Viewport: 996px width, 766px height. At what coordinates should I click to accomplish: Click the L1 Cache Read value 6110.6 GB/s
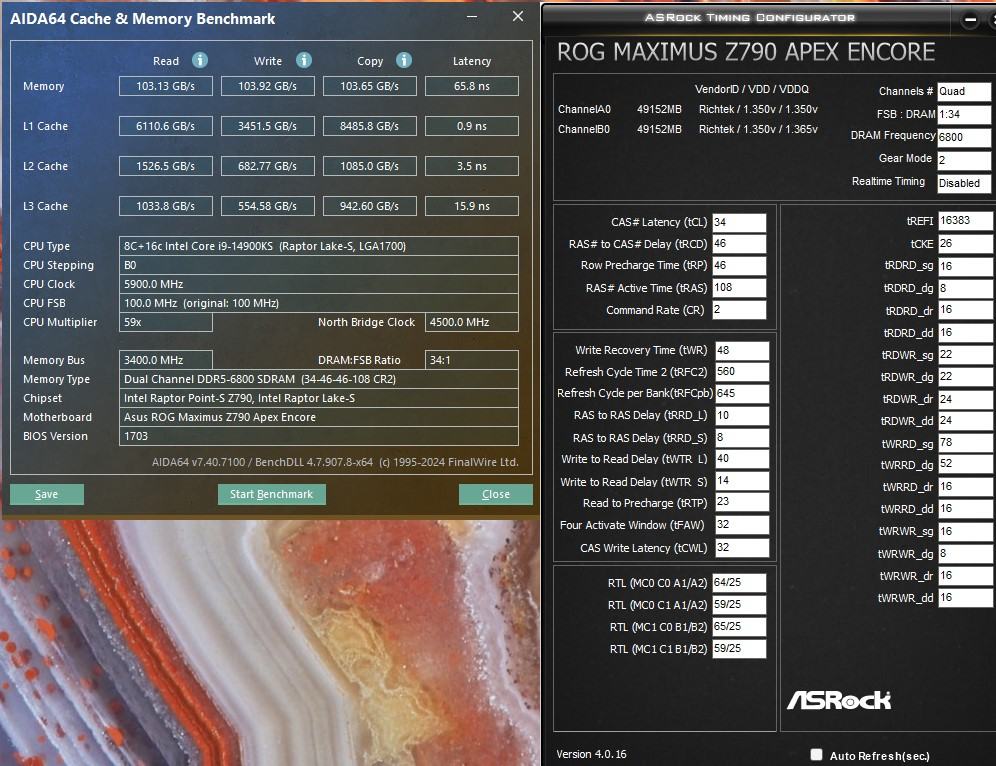tap(166, 126)
